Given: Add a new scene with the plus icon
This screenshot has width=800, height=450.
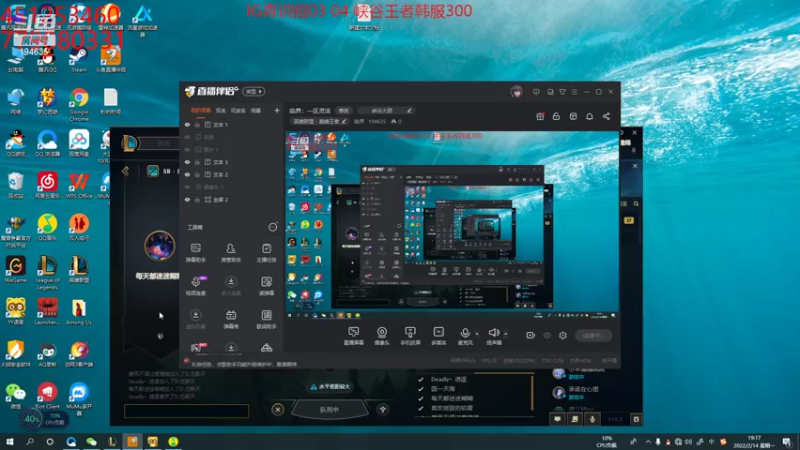Looking at the screenshot, I should point(277,110).
